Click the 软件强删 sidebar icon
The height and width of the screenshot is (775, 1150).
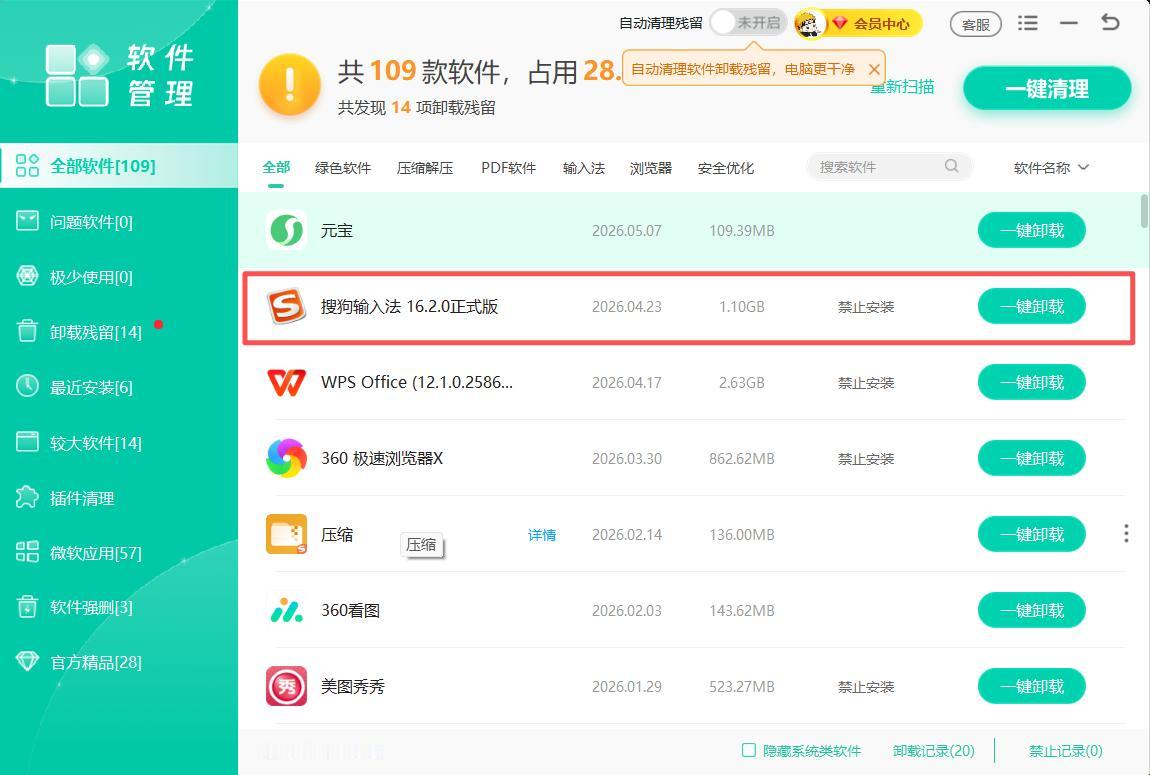(x=27, y=607)
